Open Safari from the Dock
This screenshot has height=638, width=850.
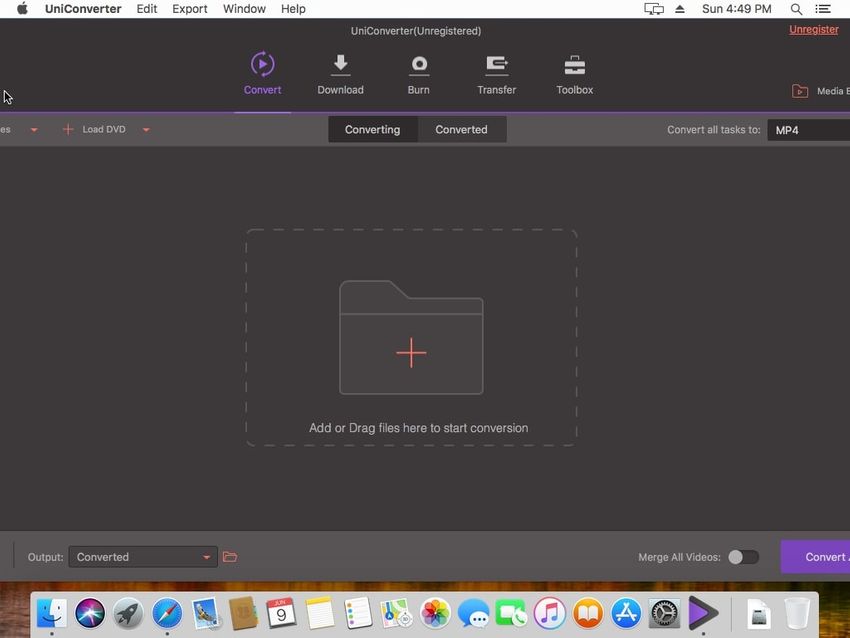[x=167, y=613]
